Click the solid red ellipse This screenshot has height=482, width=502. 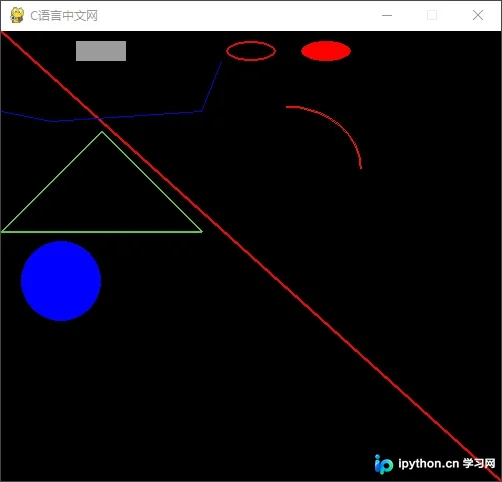tap(326, 51)
